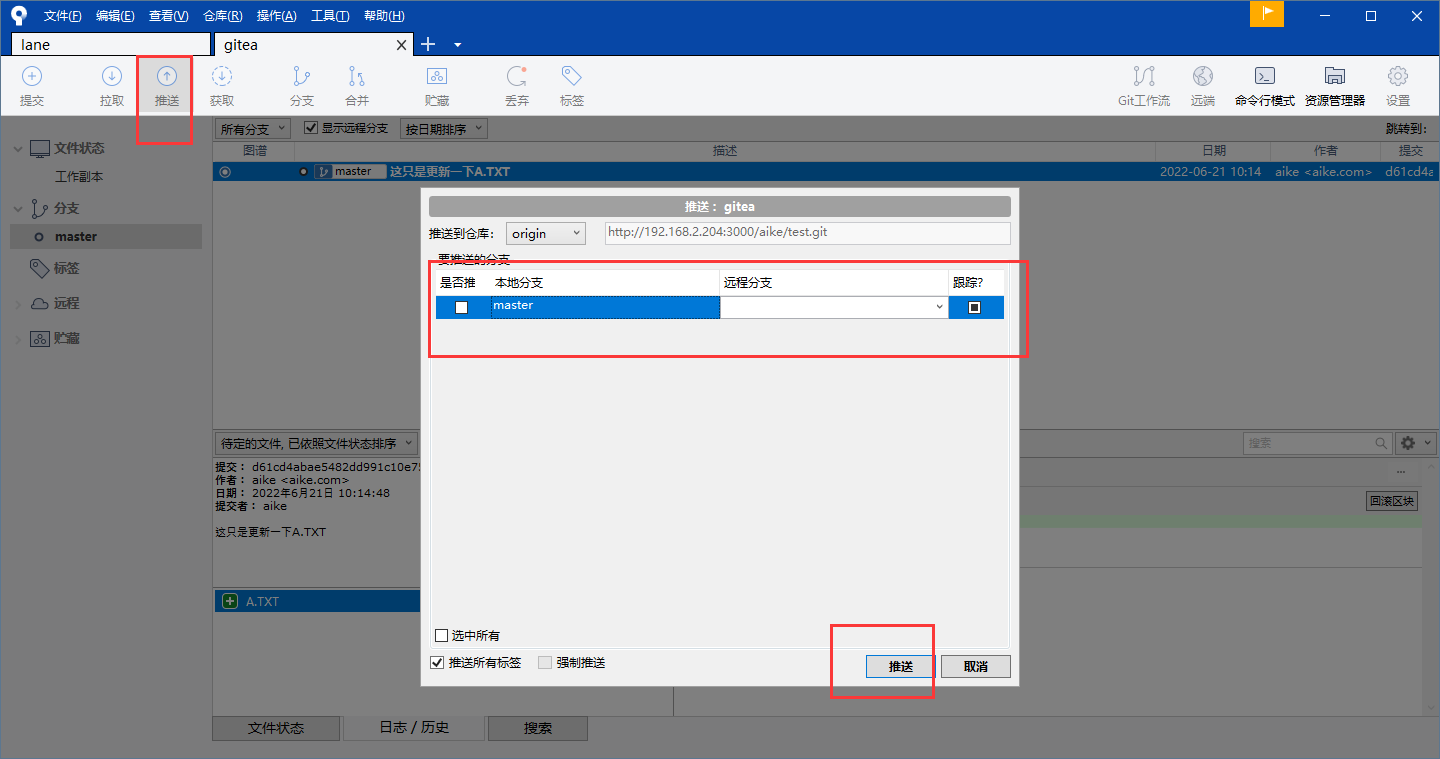Open the 帮助(H) menu
This screenshot has height=759, width=1440.
point(384,16)
